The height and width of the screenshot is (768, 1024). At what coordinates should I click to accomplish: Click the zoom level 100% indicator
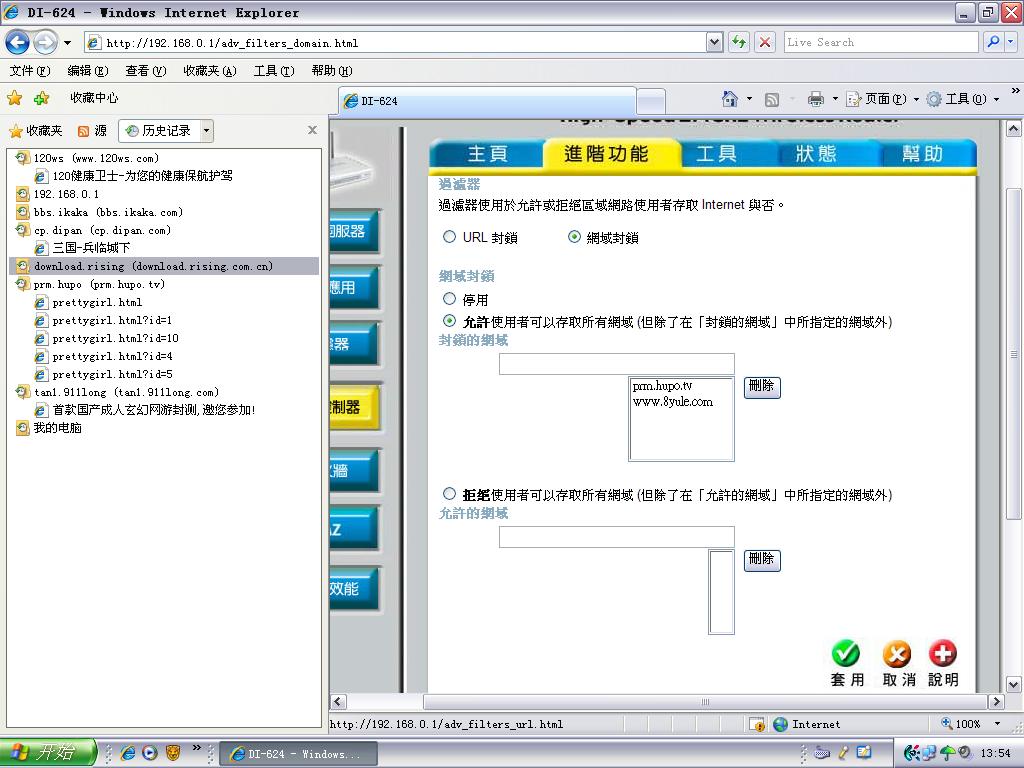[961, 724]
